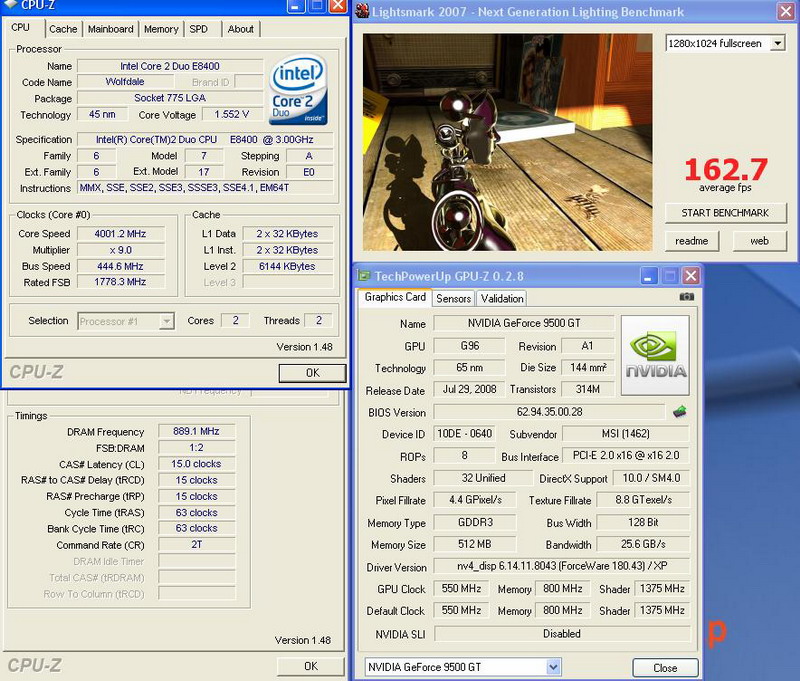Click the Subvendor value MSI (1462)
Screen dimensions: 800x681
(x=626, y=434)
